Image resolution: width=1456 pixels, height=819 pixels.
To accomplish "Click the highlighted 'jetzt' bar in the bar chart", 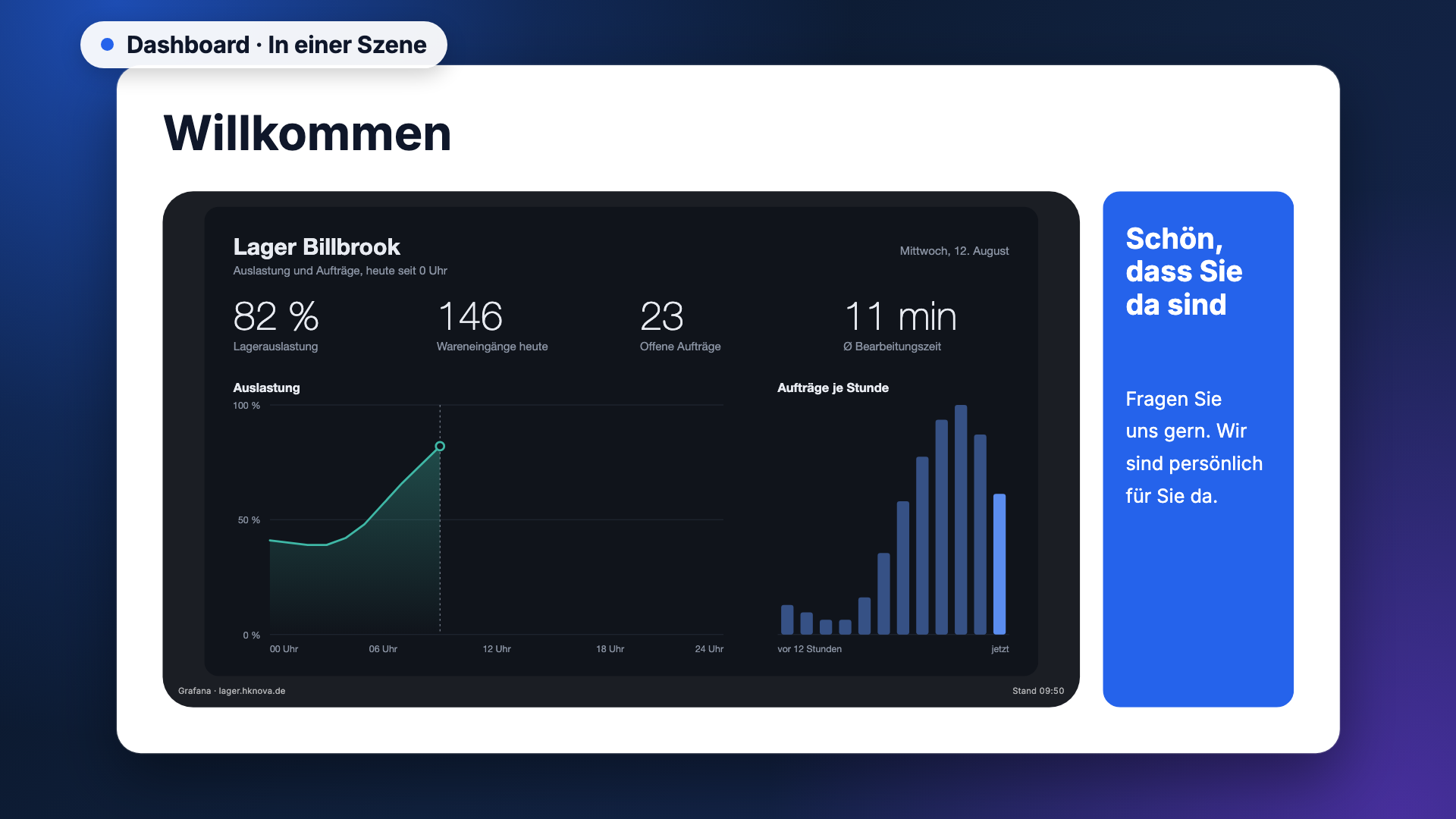I will (x=999, y=564).
